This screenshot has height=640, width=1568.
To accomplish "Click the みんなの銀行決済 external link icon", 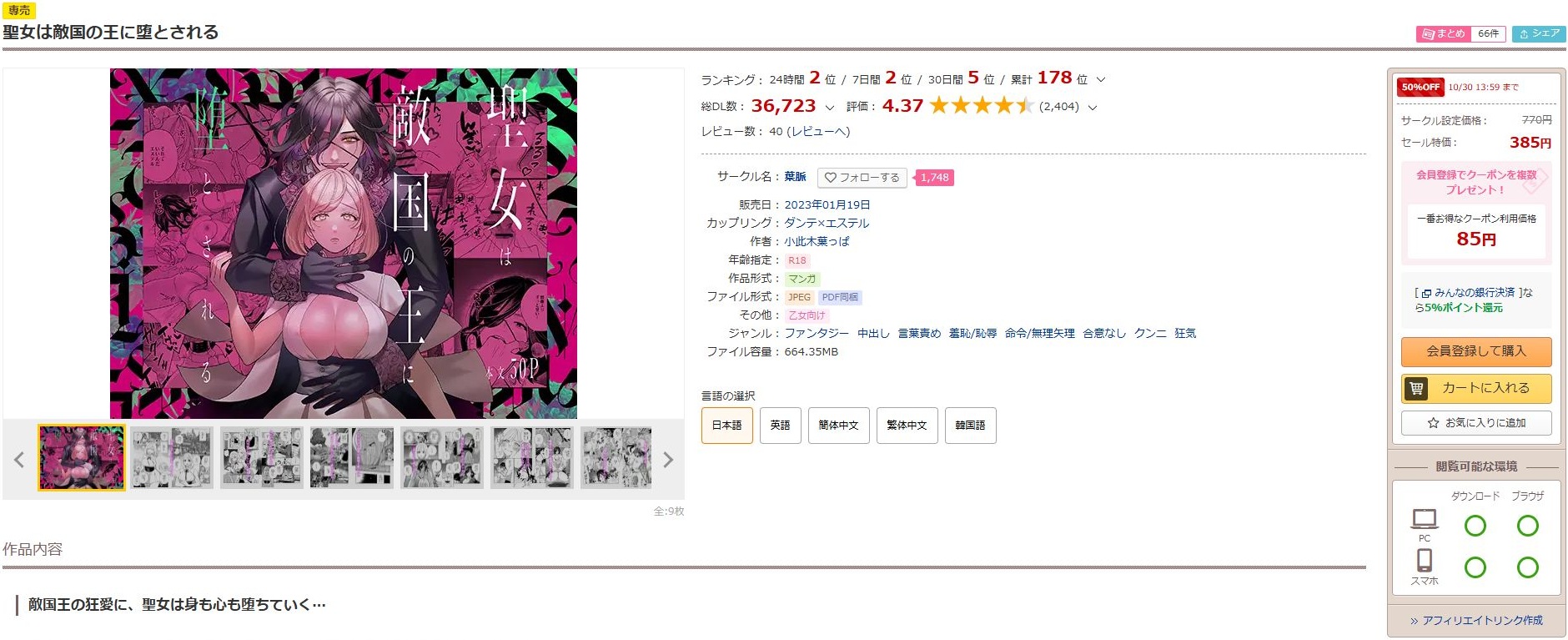I will [x=1426, y=294].
